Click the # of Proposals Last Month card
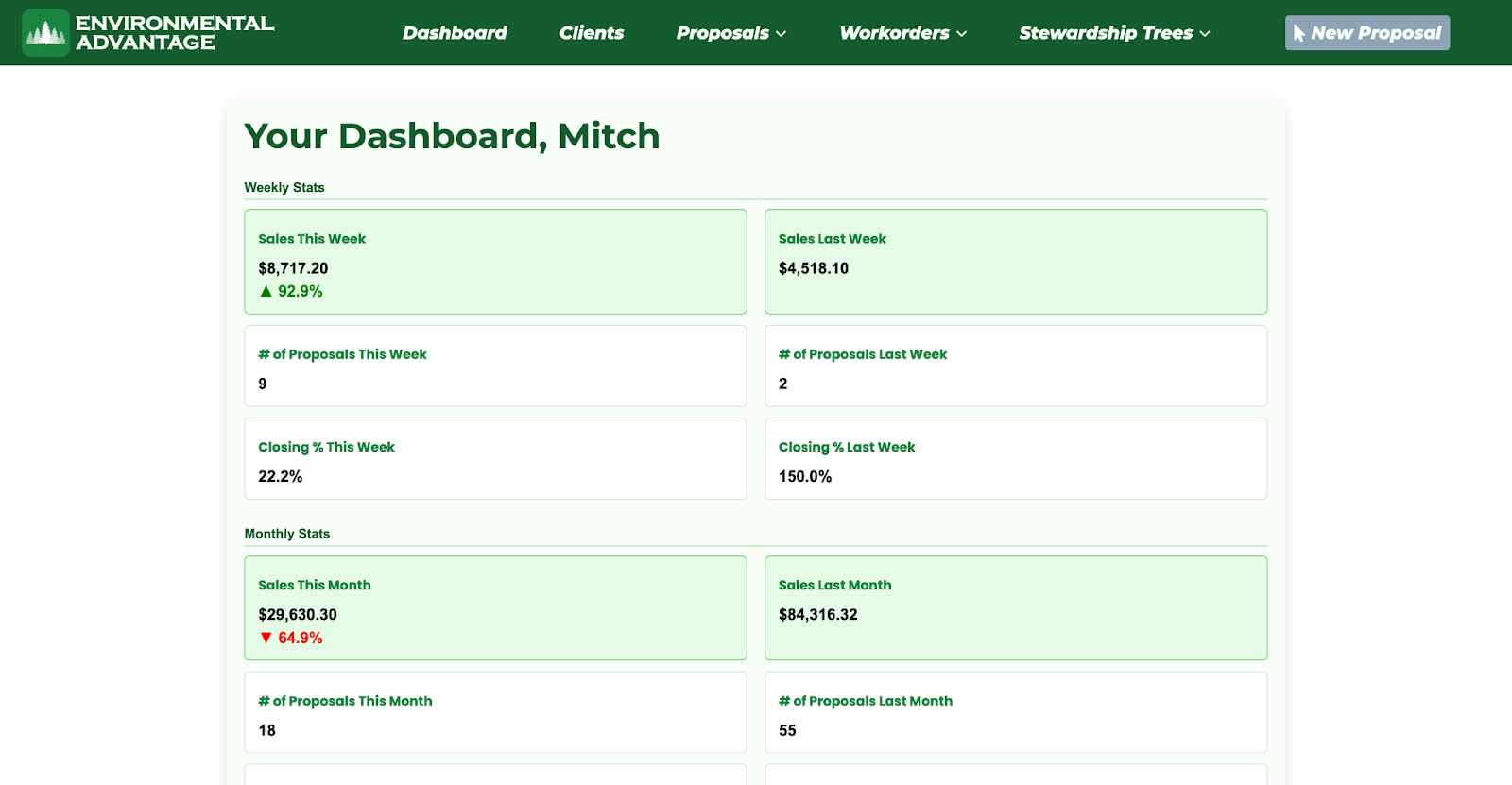 click(1015, 713)
